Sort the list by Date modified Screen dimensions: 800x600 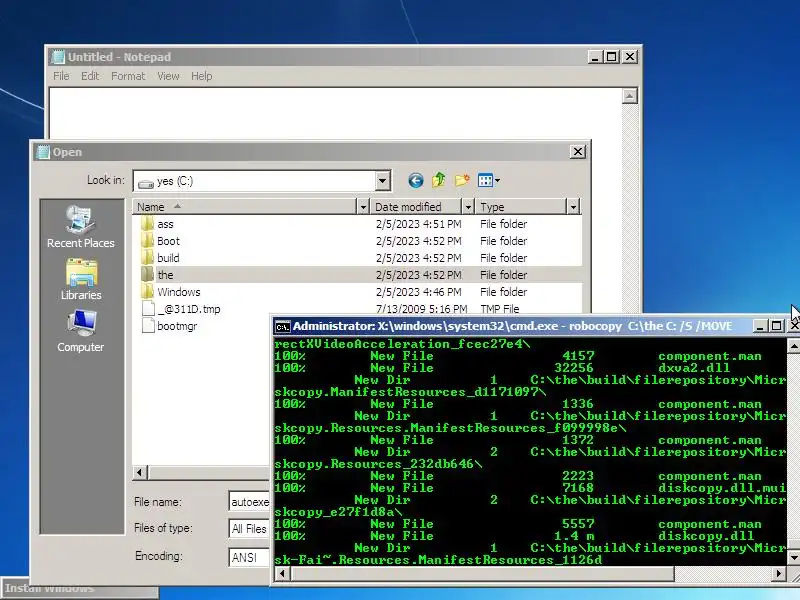416,207
